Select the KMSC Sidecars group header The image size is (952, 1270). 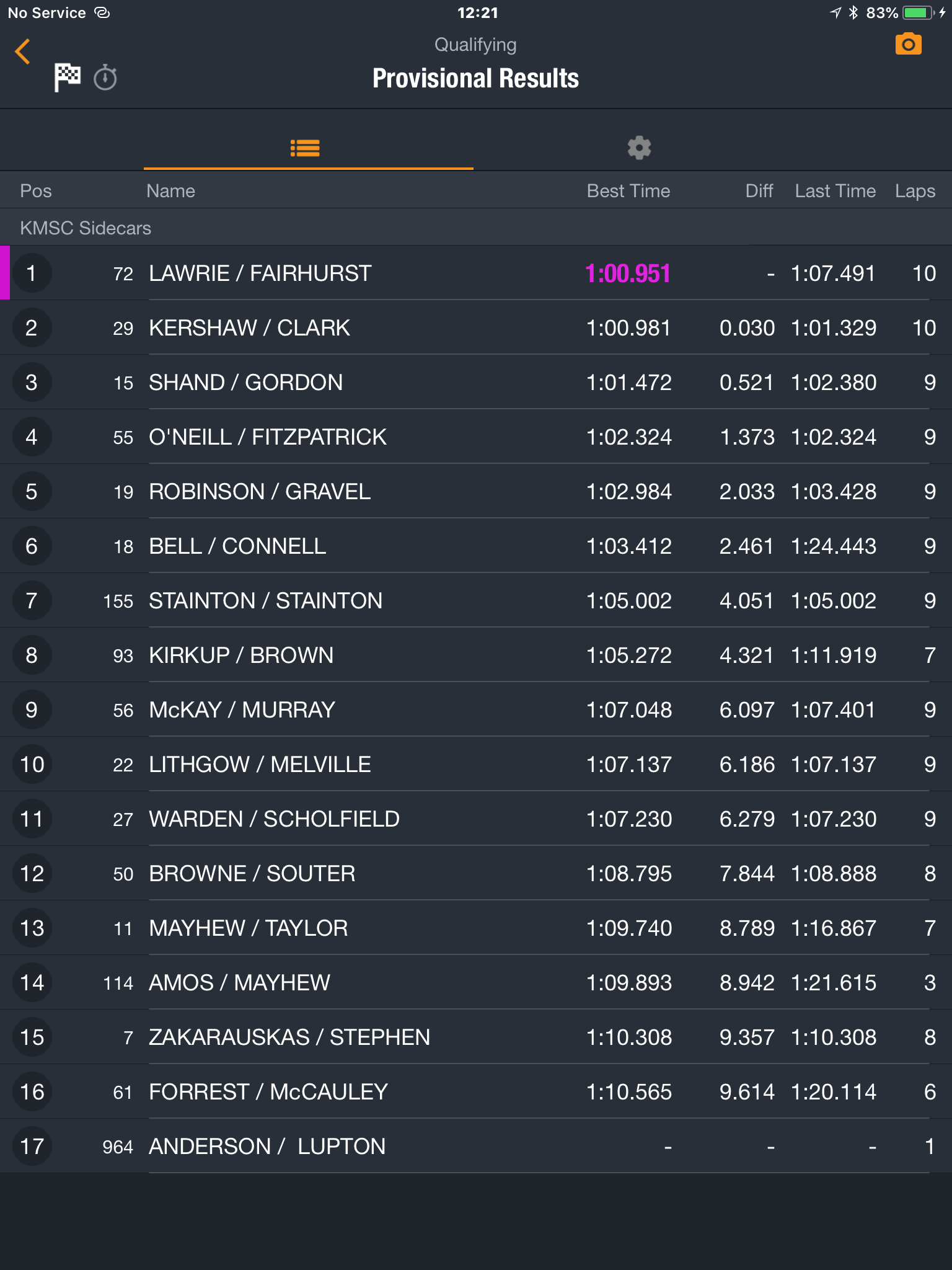(x=476, y=228)
